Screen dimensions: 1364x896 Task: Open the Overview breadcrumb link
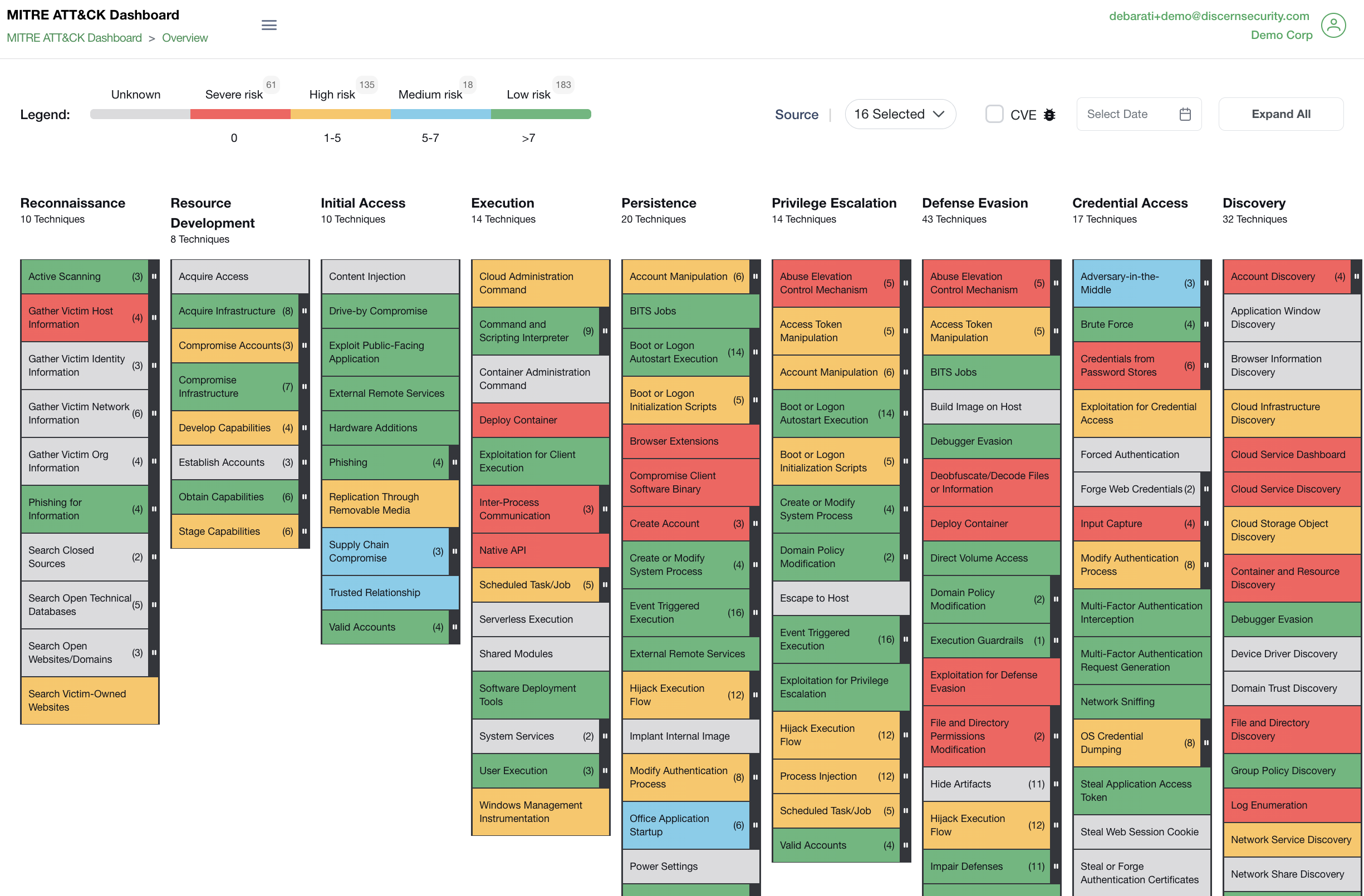(x=184, y=38)
